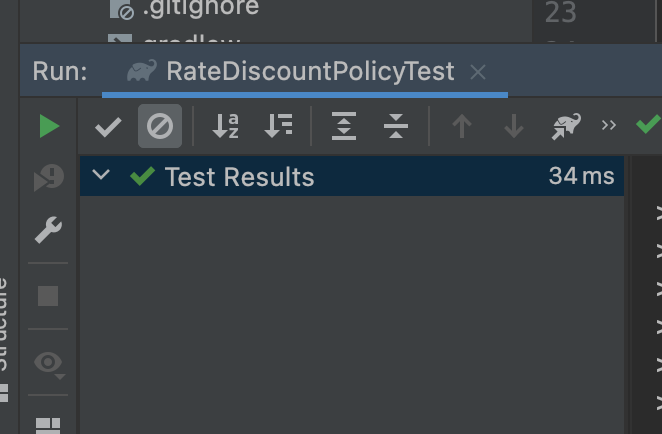Toggle the eye watch-mode icon
The height and width of the screenshot is (434, 662).
(x=49, y=363)
